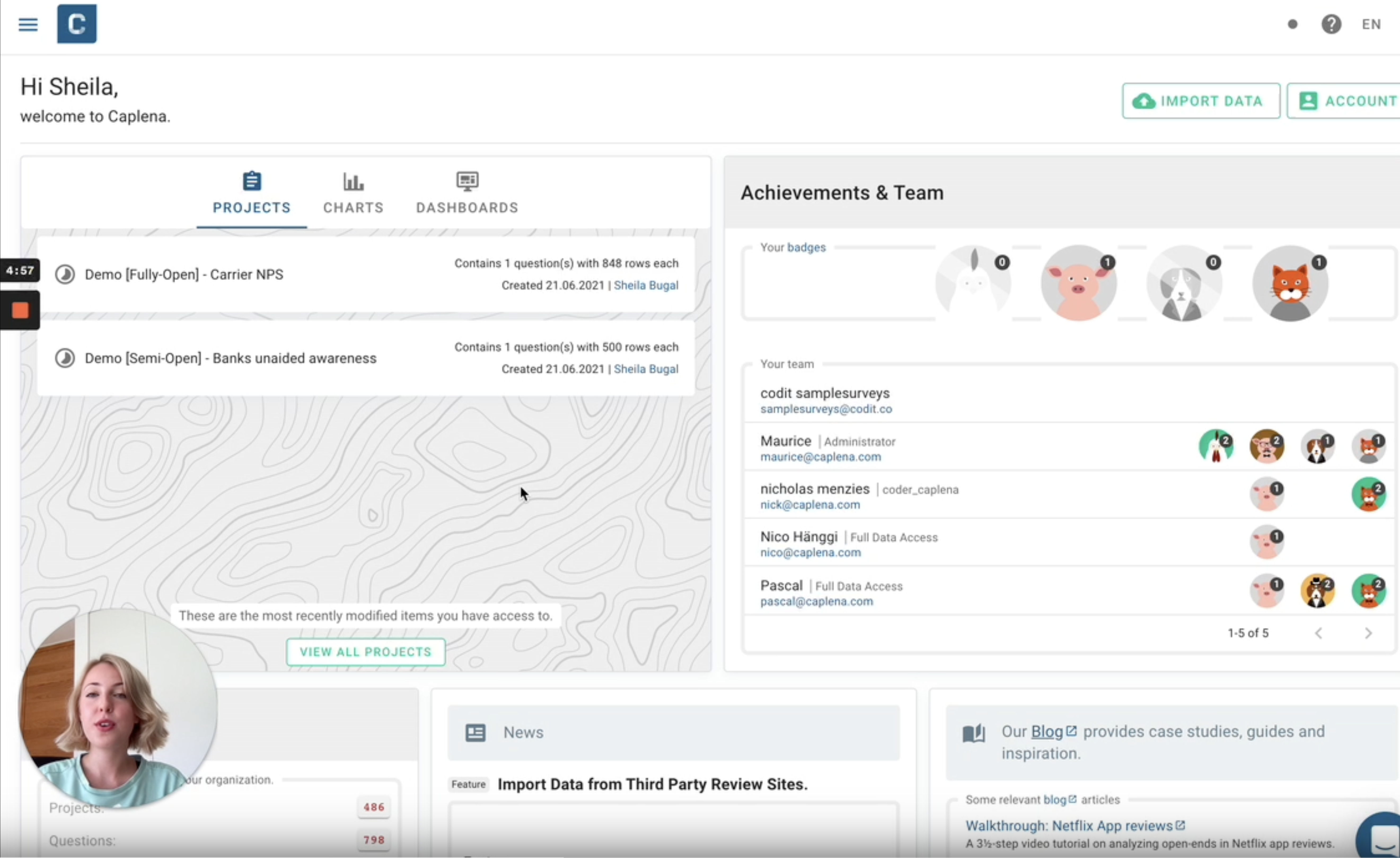Click the progress icon beside Banks unaided awareness
This screenshot has height=858, width=1400.
(x=65, y=358)
